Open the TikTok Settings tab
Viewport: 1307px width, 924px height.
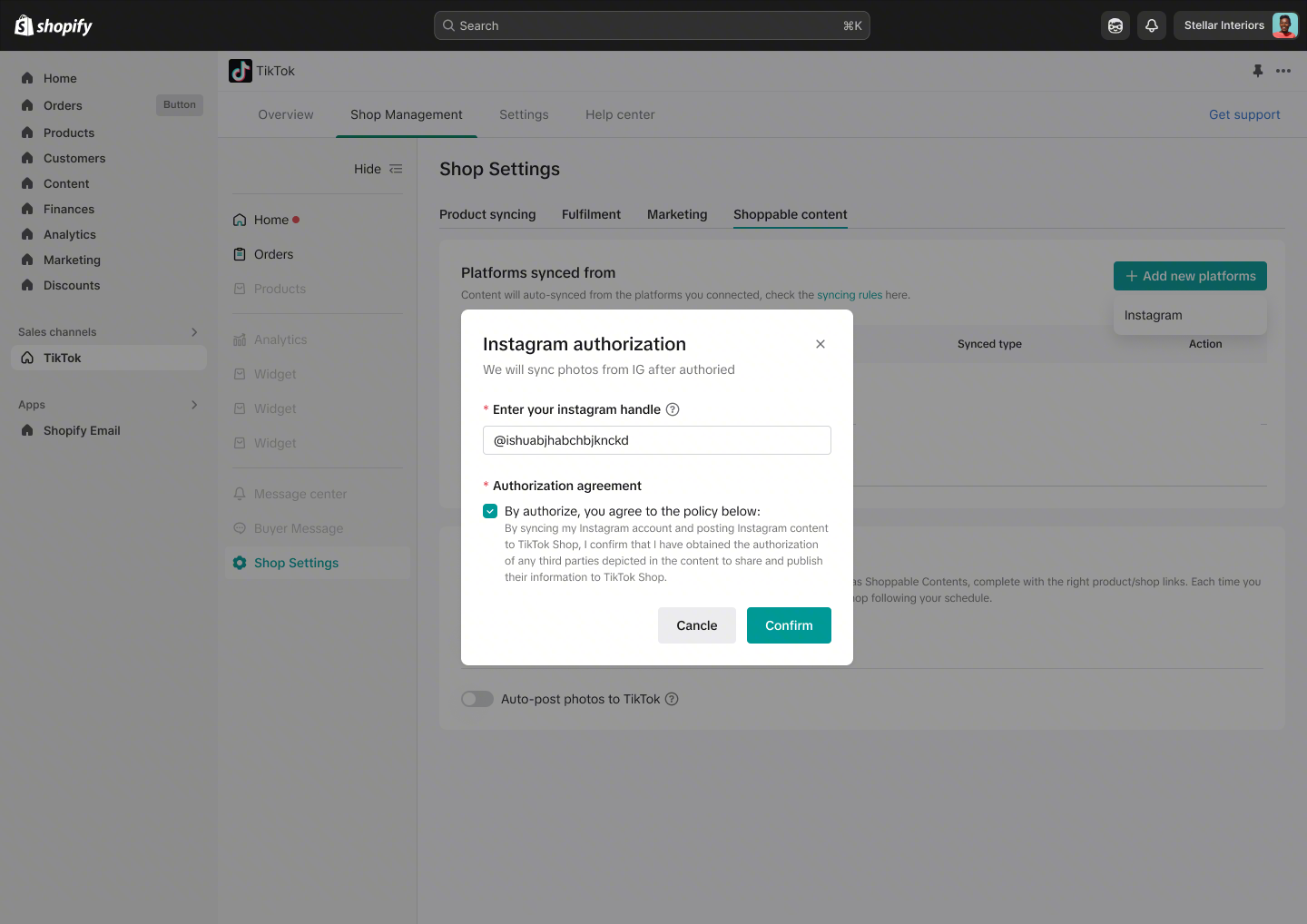pyautogui.click(x=524, y=114)
